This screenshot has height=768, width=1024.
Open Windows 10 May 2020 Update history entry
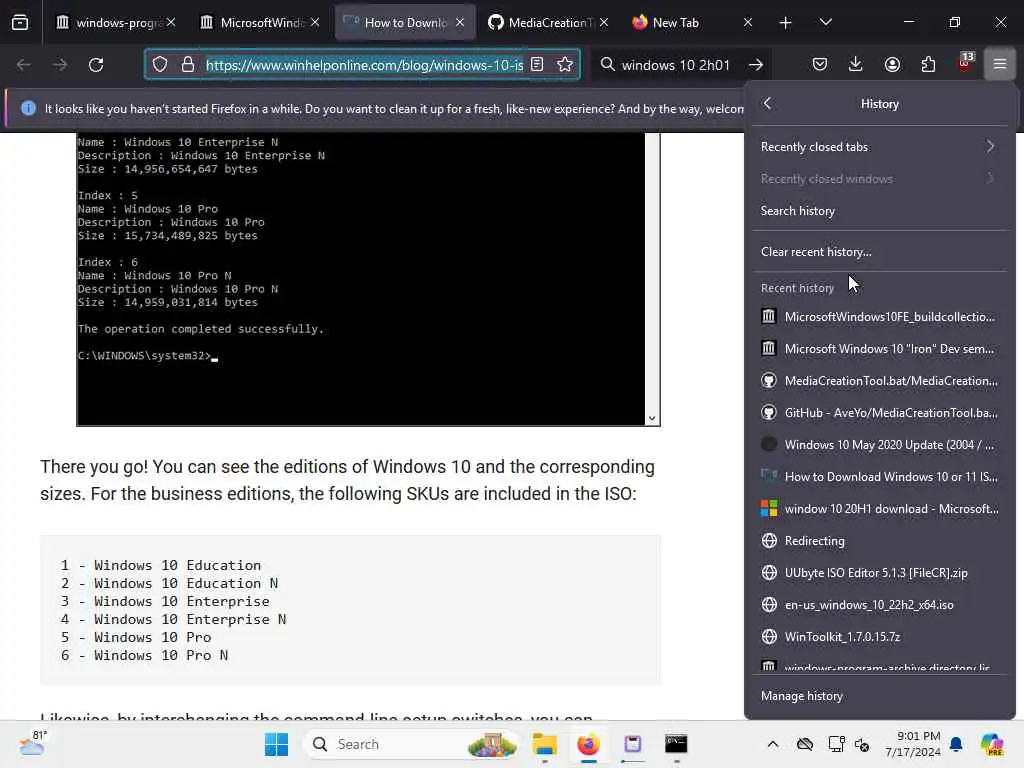click(879, 445)
